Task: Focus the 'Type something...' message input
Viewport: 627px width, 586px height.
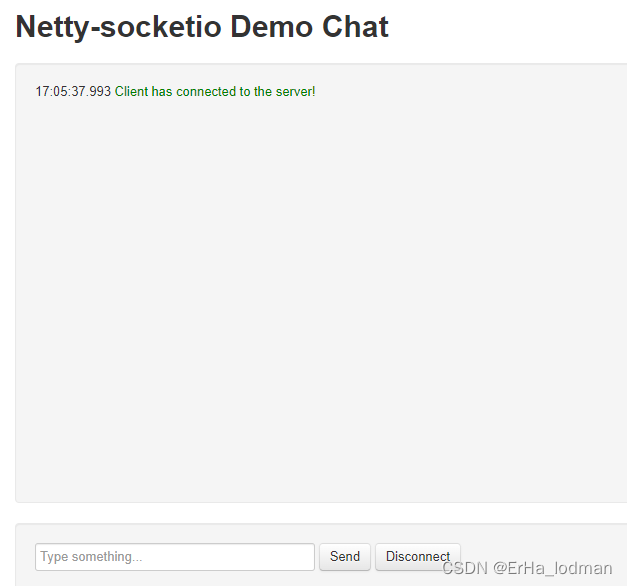Action: 175,557
